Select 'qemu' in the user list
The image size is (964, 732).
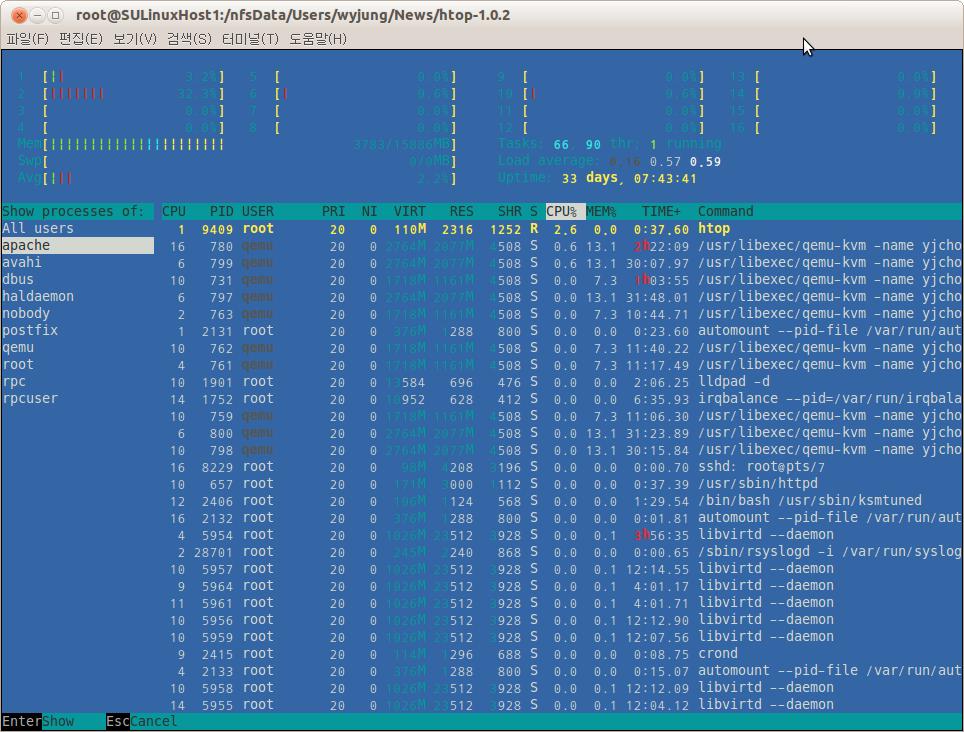pos(77,347)
